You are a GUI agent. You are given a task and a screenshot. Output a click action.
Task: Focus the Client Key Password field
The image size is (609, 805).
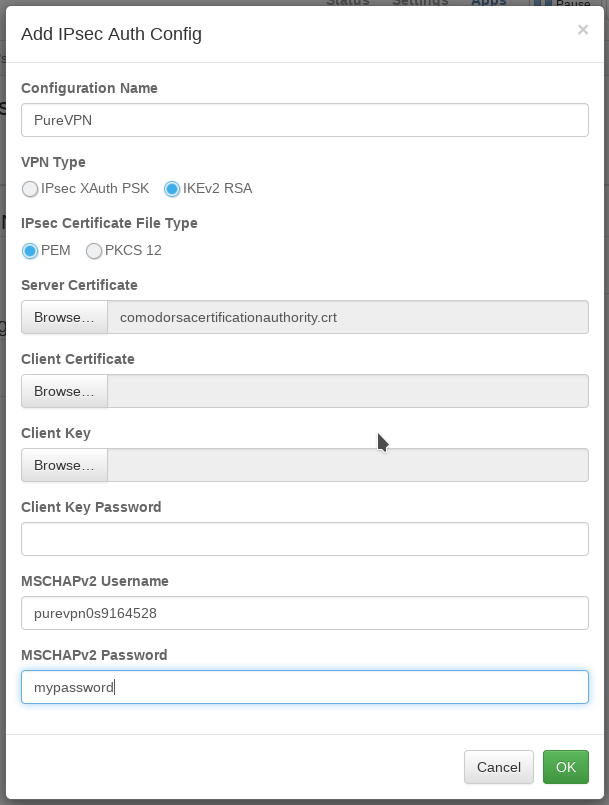coord(304,539)
